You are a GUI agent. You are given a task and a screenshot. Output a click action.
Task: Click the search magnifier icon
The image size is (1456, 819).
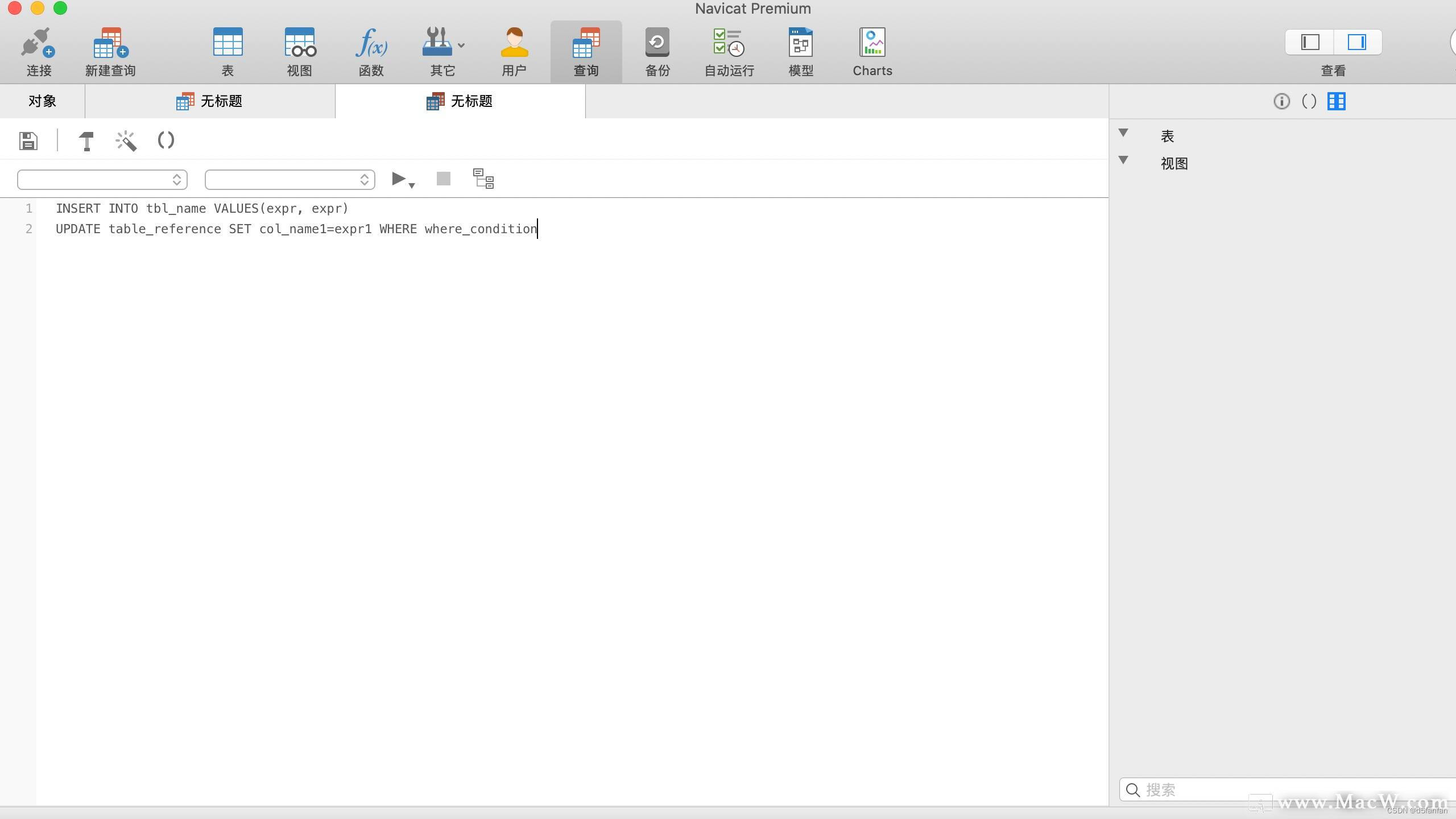(x=1133, y=790)
